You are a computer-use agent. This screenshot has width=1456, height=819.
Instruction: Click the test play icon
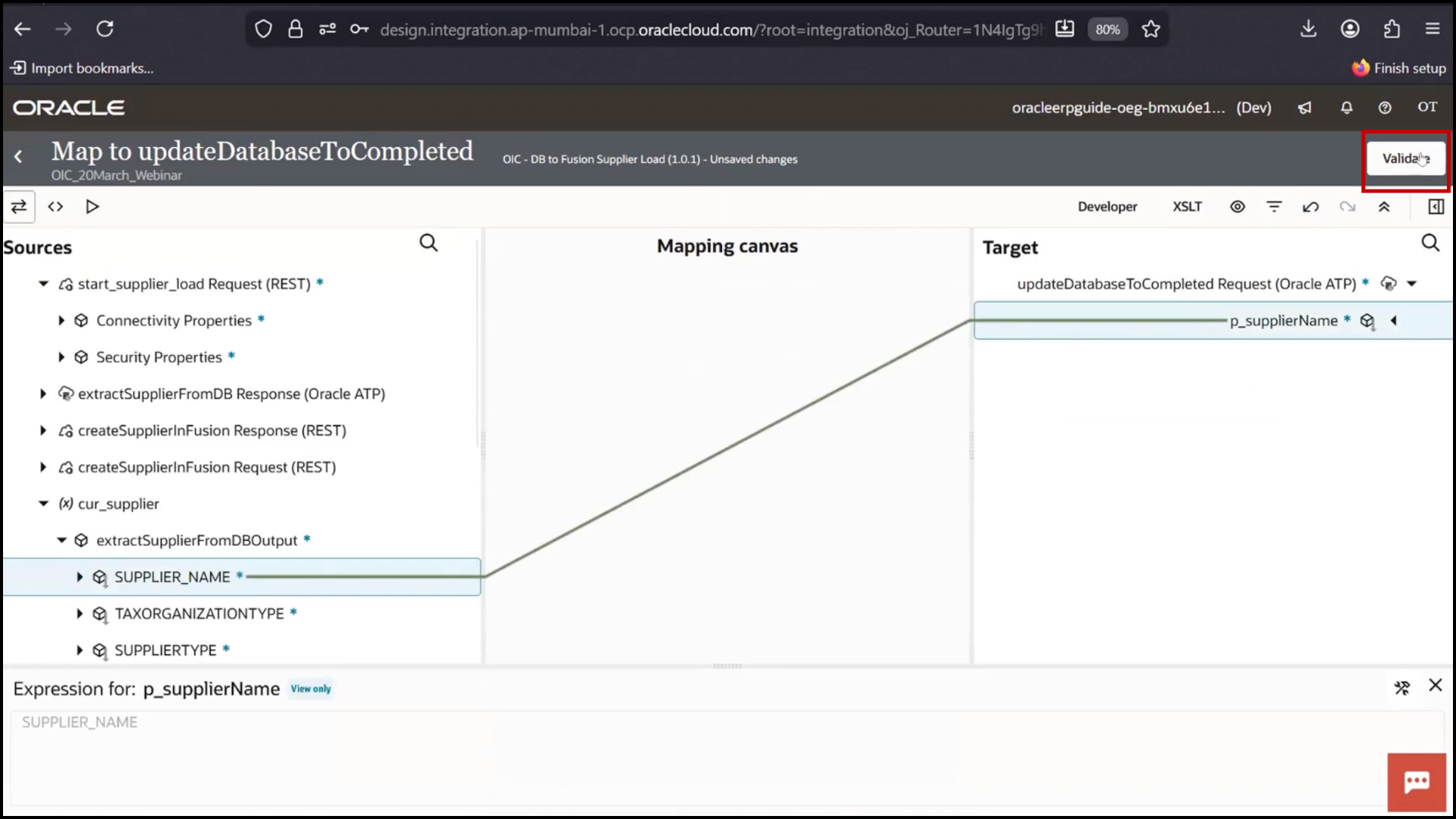pos(93,206)
